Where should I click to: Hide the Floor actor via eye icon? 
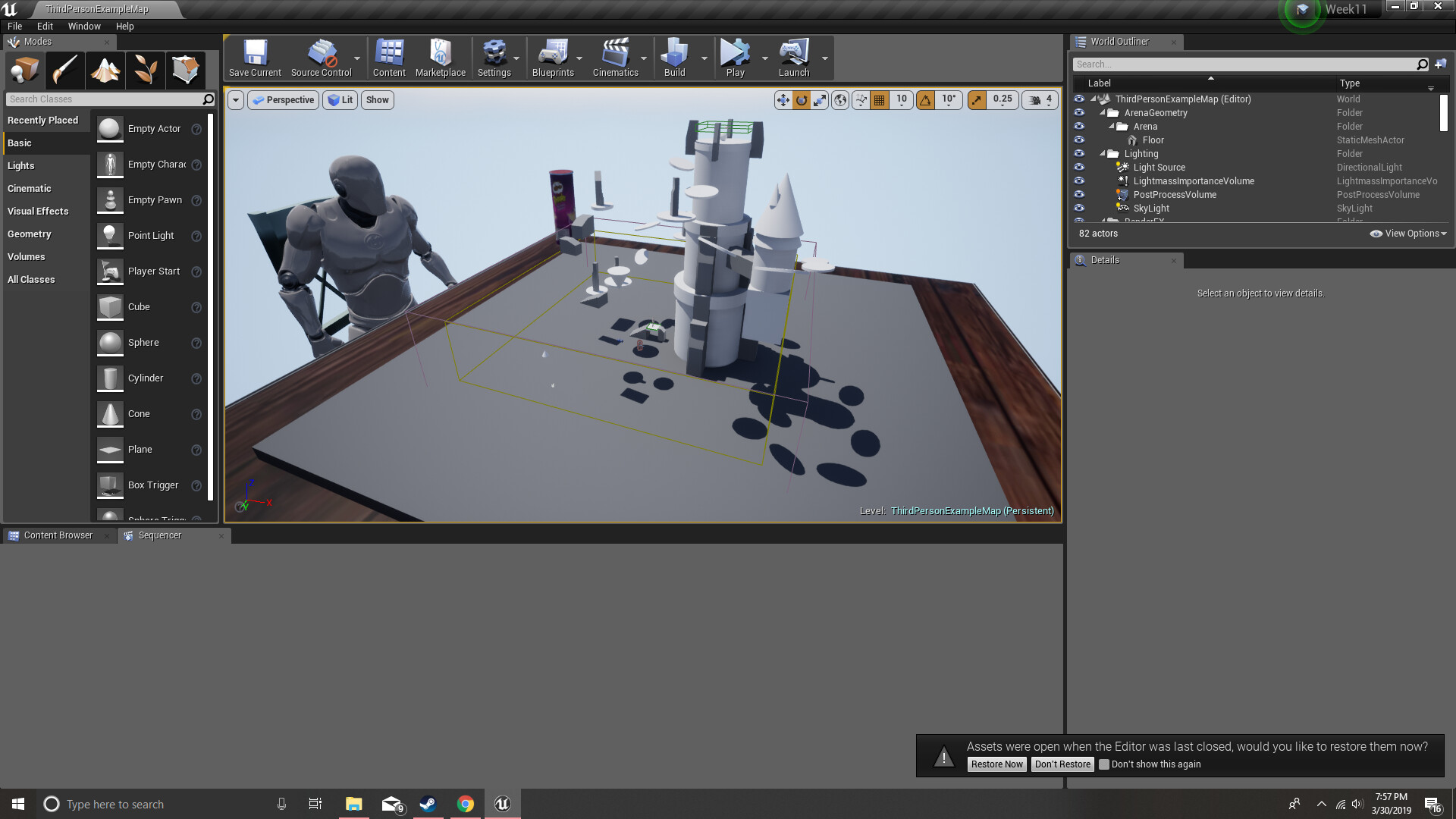coord(1079,140)
